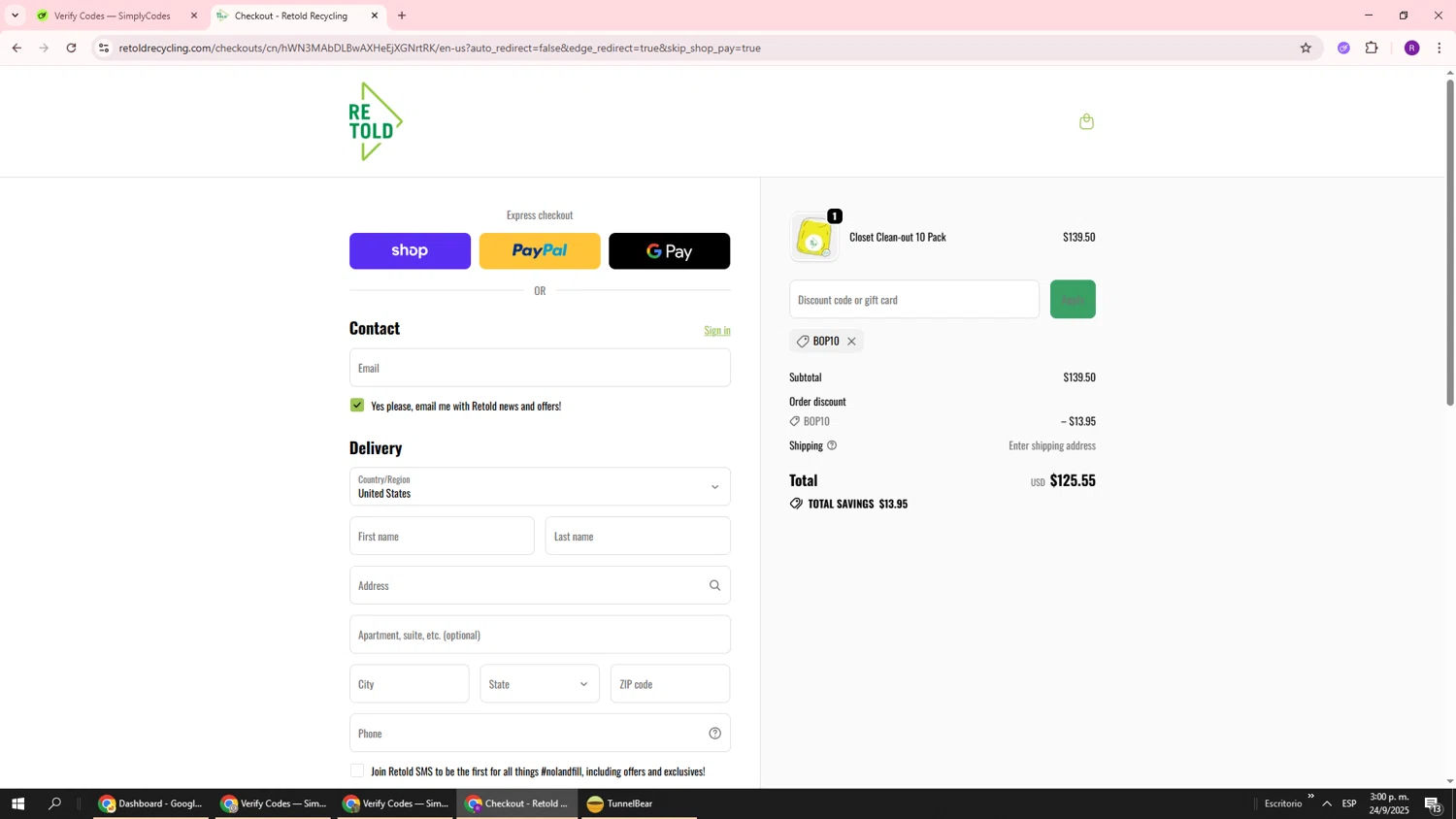Open the browser extensions puzzle icon

(x=1372, y=48)
